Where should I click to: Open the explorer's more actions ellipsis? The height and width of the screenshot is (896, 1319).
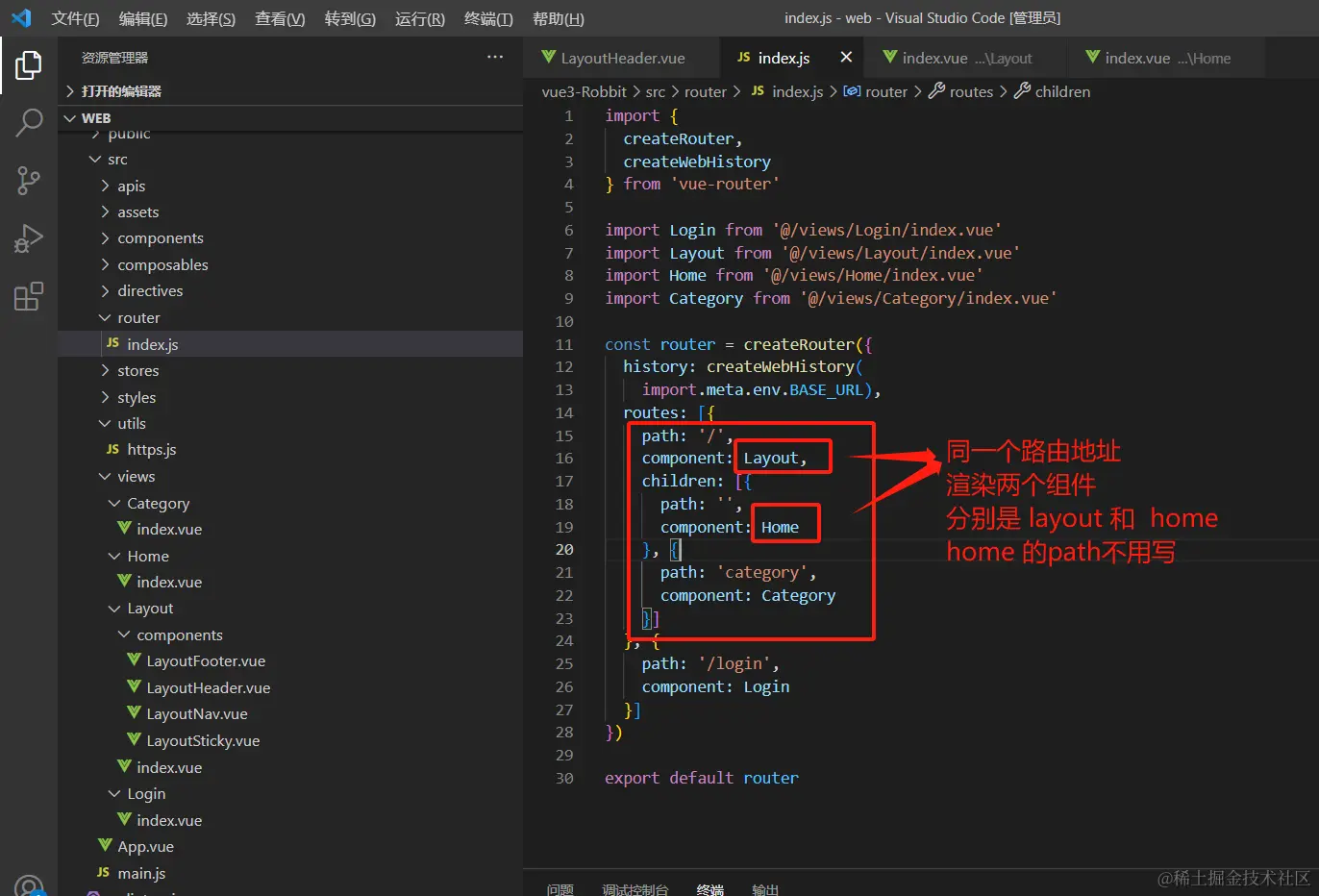point(494,58)
